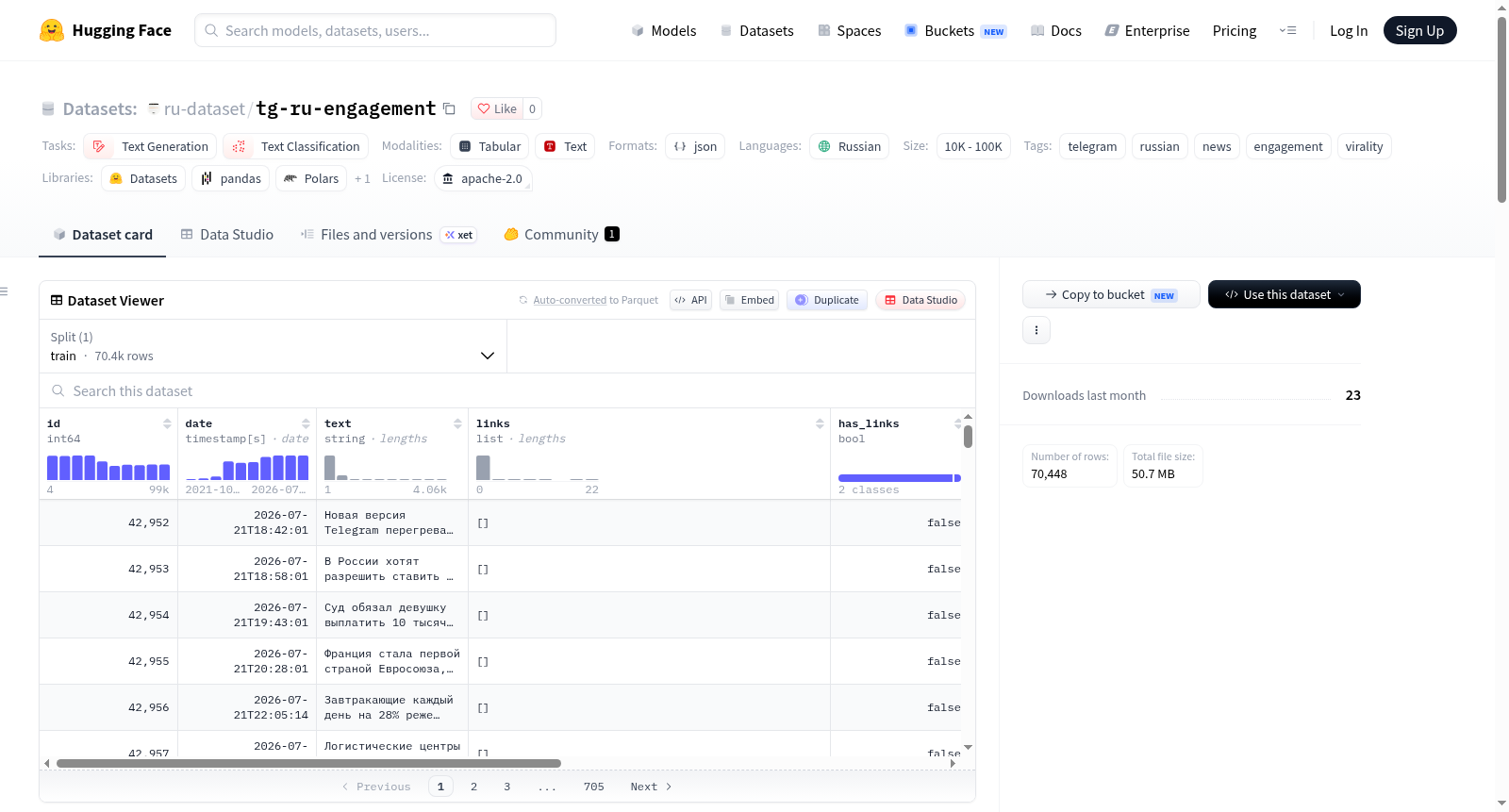Jump to last page 705
This screenshot has width=1509, height=812.
tap(594, 787)
